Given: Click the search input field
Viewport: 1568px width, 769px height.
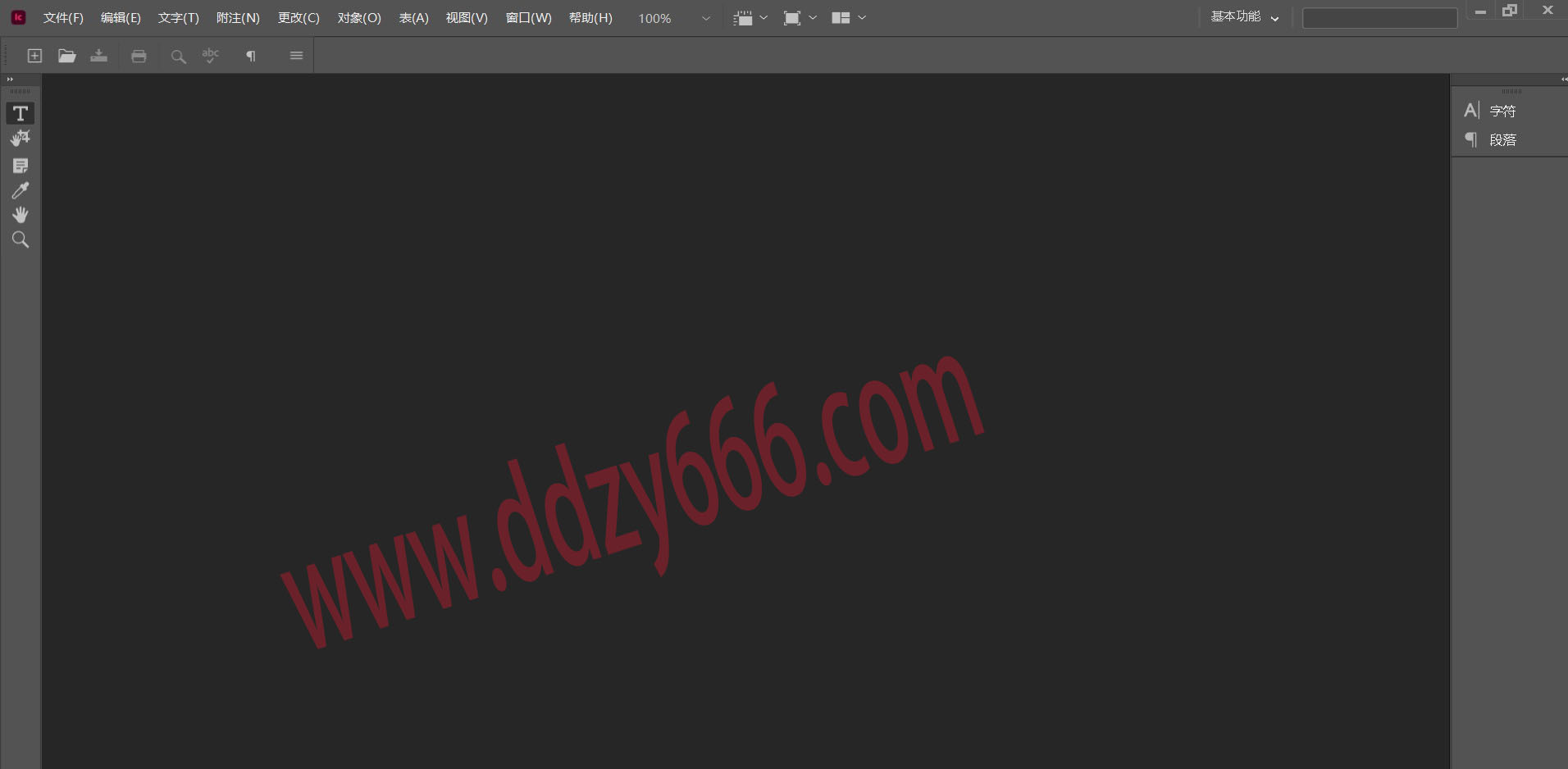Looking at the screenshot, I should [1379, 18].
